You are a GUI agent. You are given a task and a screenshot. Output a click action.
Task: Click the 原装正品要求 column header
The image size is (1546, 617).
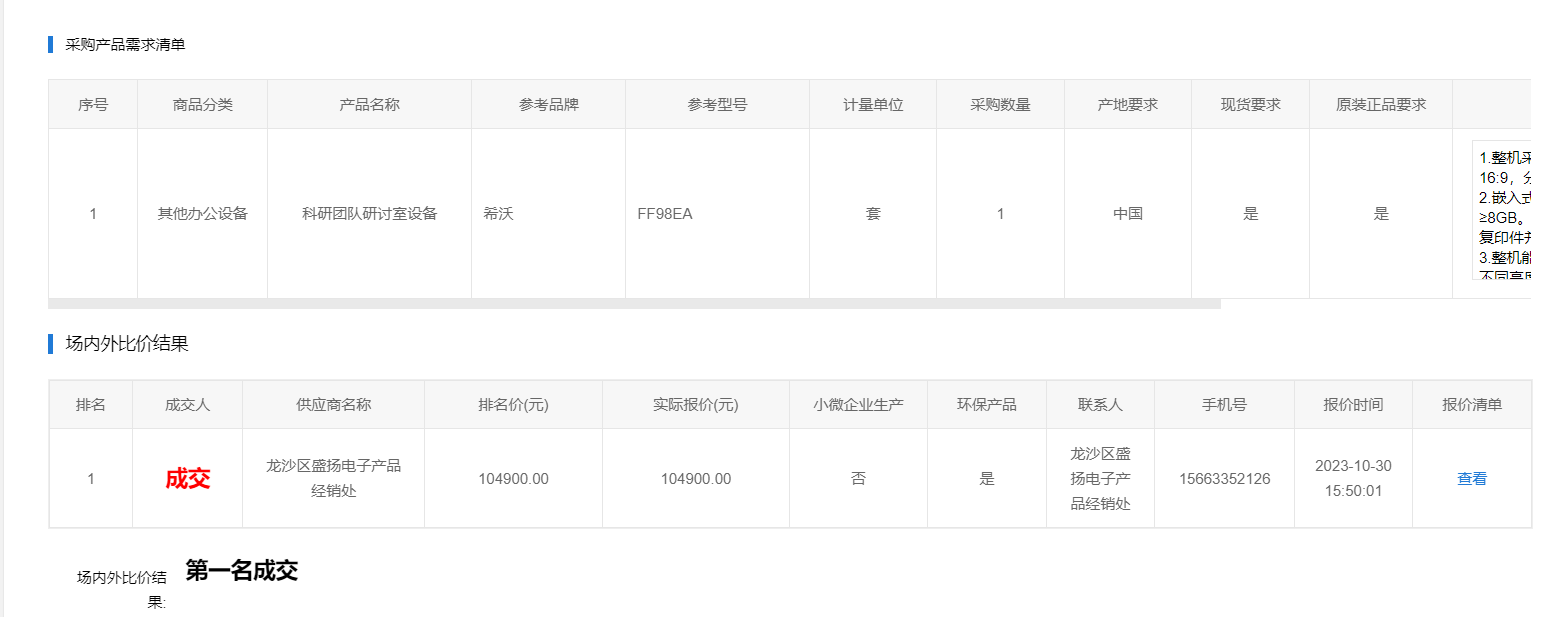click(x=1380, y=105)
